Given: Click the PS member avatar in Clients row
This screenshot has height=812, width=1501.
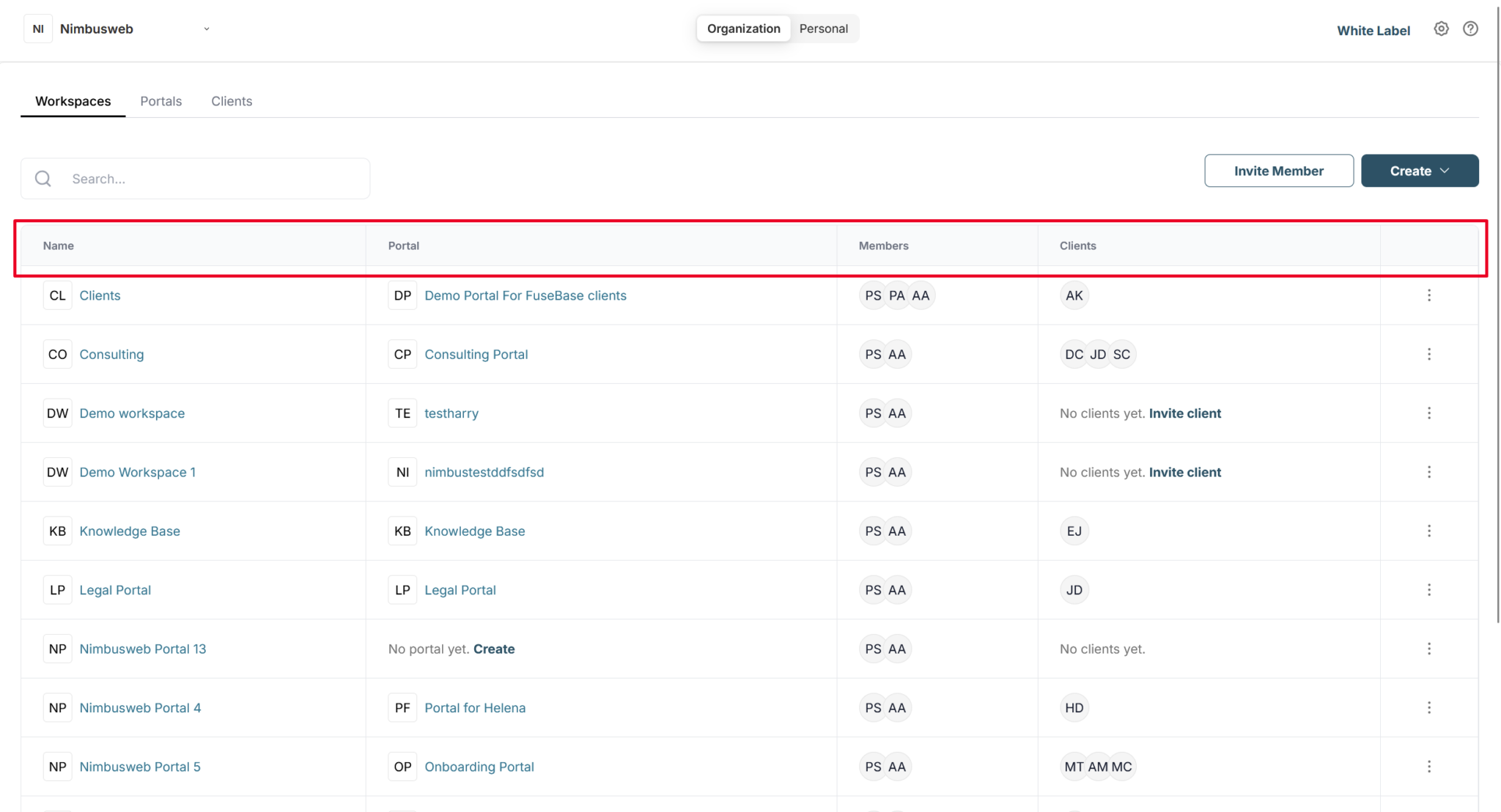Looking at the screenshot, I should pos(872,295).
